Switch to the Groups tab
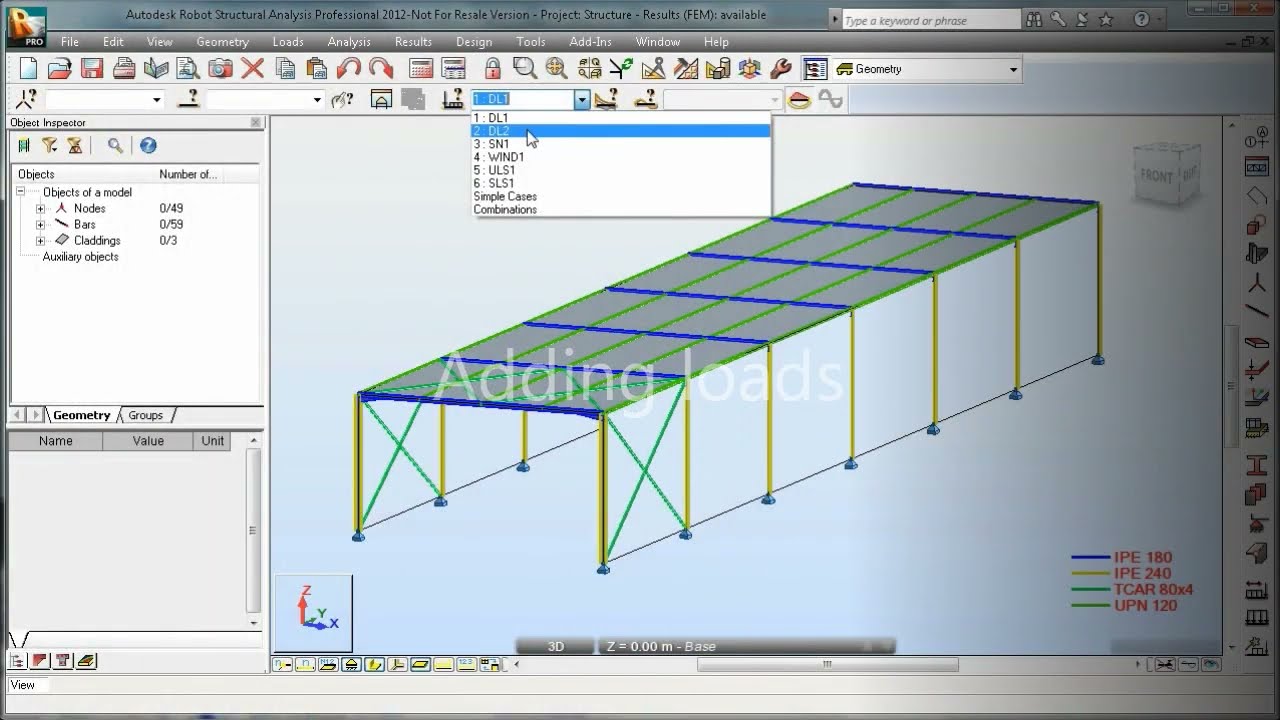This screenshot has width=1280, height=720. tap(145, 415)
